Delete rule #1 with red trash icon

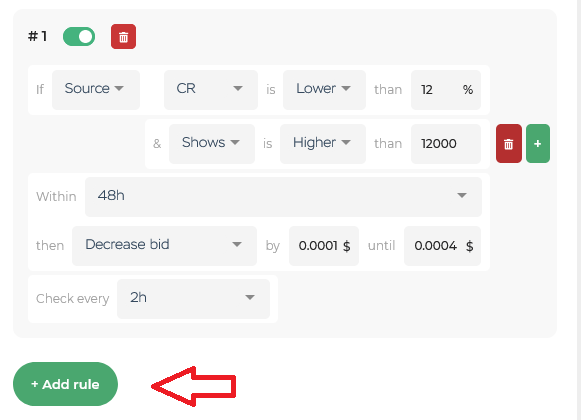tap(123, 37)
